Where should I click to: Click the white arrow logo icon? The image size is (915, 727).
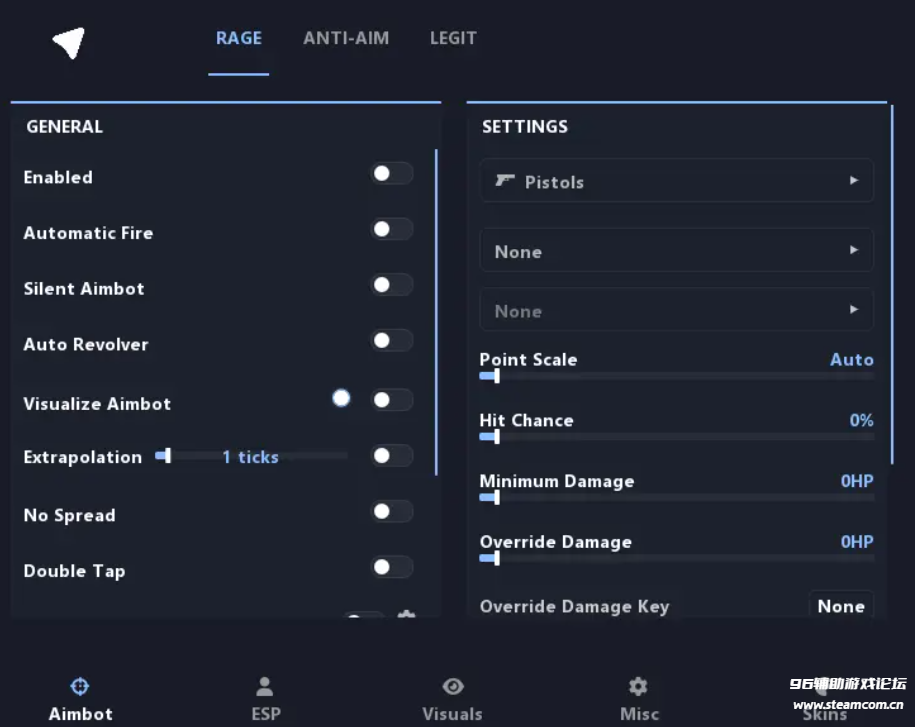pos(69,43)
